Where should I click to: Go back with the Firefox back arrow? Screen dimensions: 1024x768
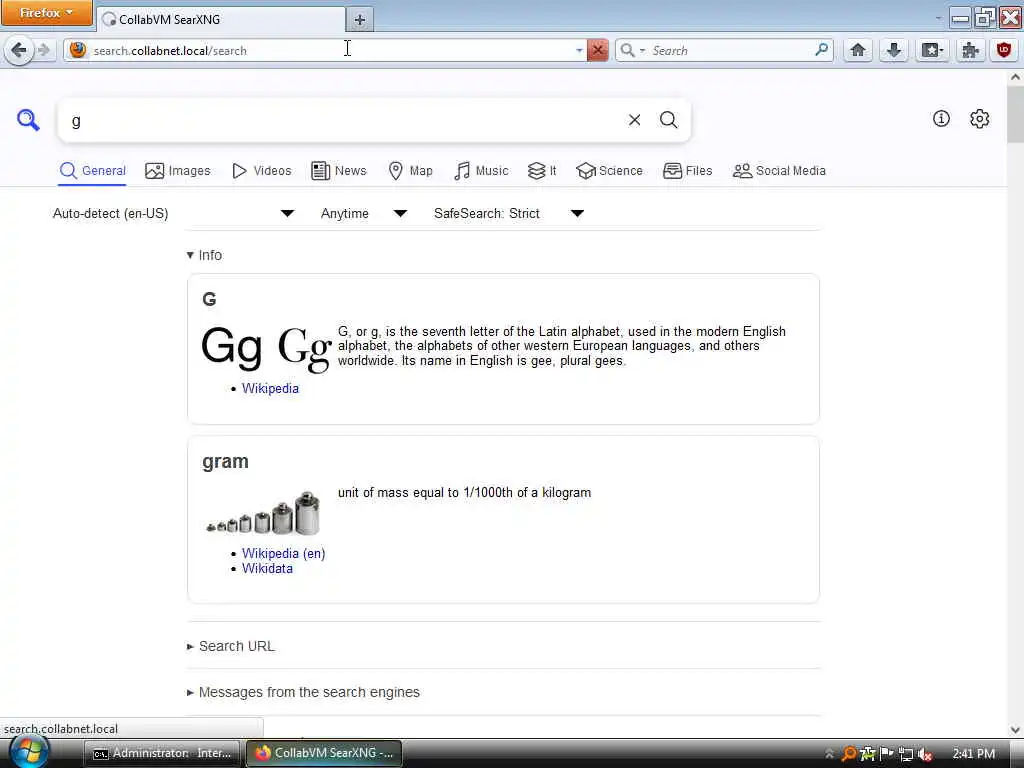coord(19,50)
